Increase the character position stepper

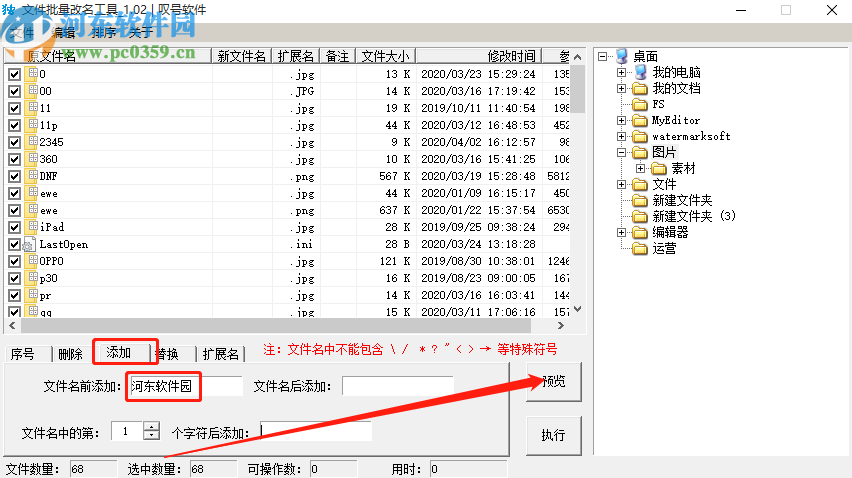(x=152, y=426)
